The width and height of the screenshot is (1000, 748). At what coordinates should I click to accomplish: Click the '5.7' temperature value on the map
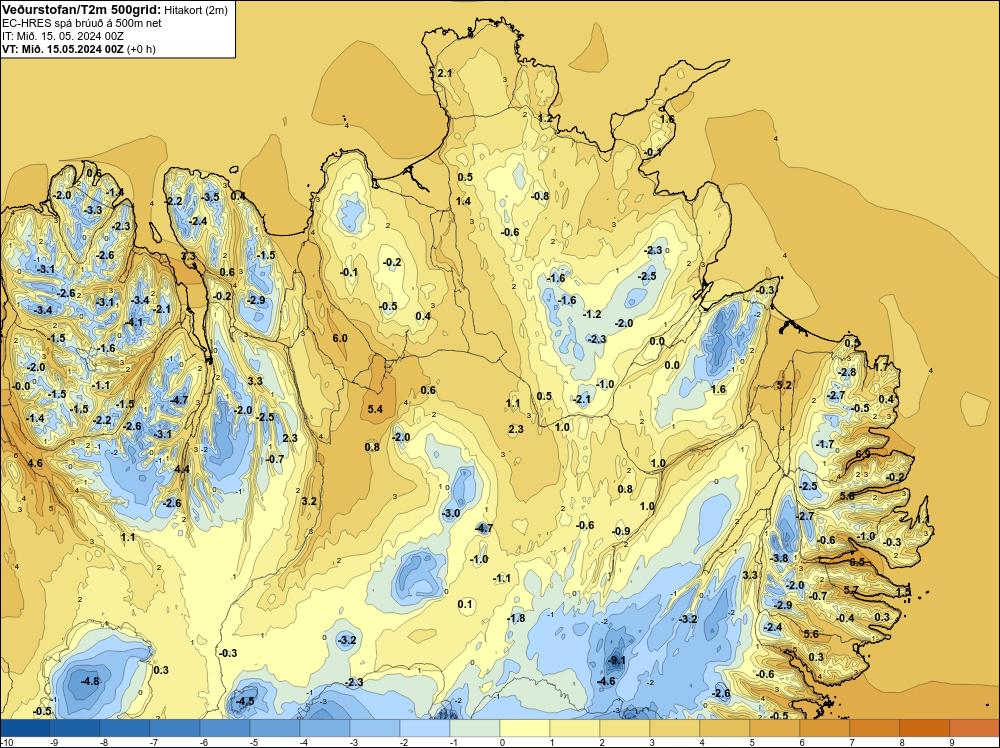coord(851,590)
